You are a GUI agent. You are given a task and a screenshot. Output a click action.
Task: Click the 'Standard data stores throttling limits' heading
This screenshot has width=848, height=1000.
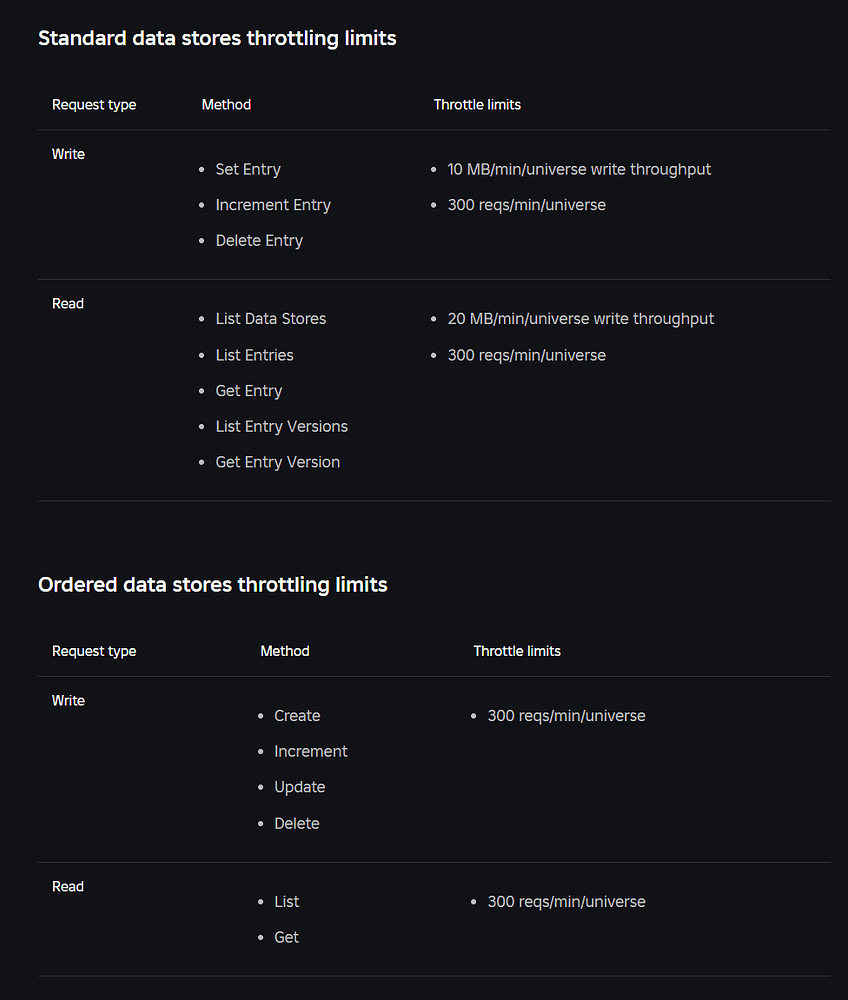tap(217, 38)
